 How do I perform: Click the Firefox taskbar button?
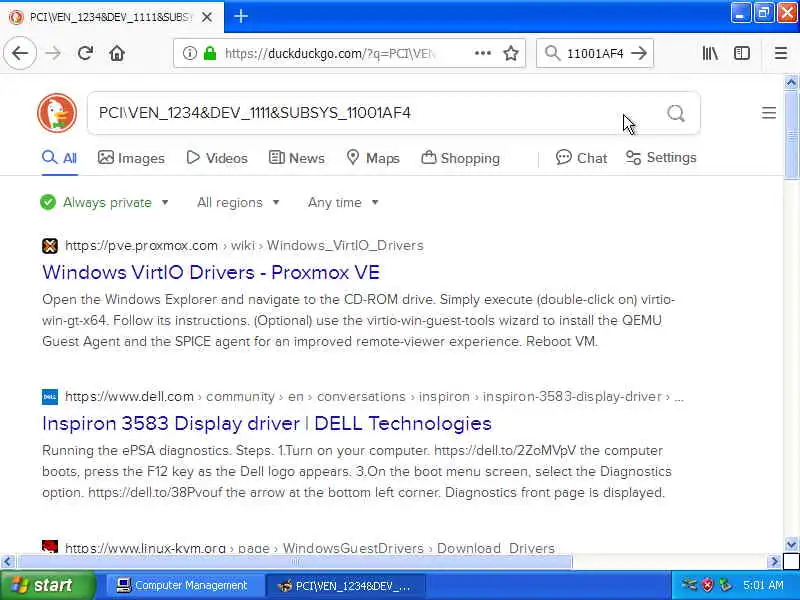point(345,585)
